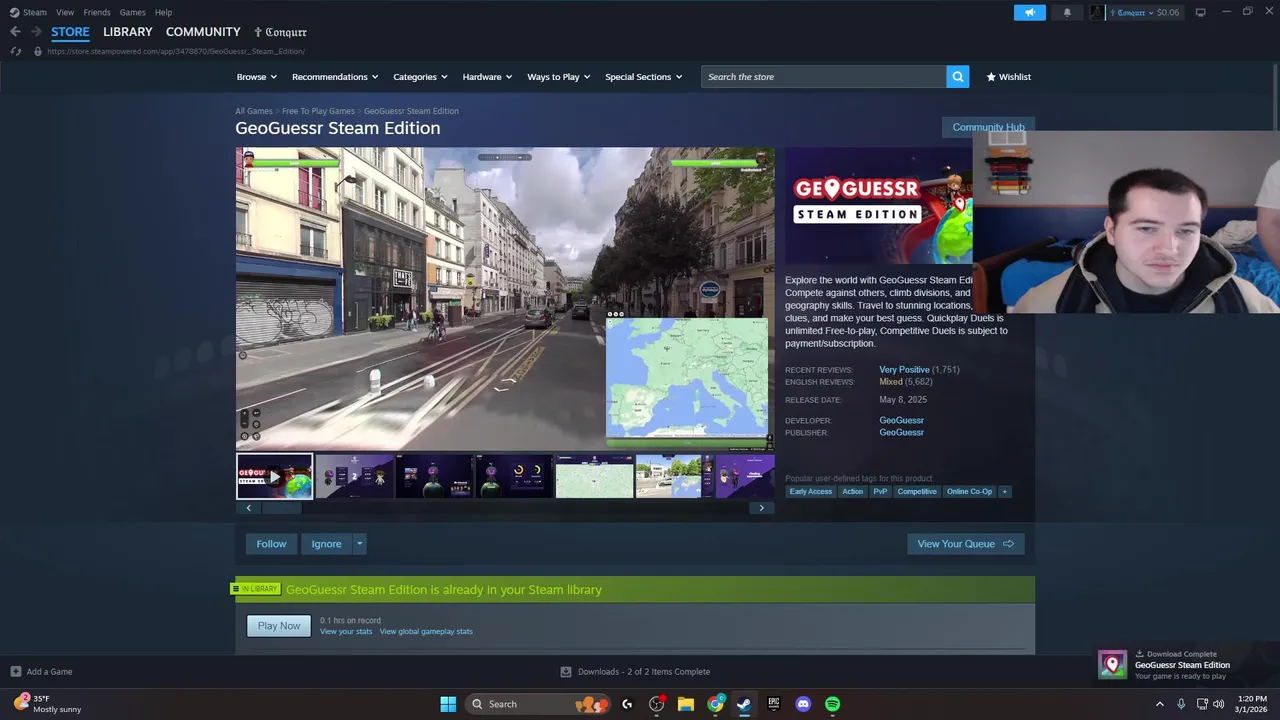The height and width of the screenshot is (720, 1280).
Task: Open View your stats link
Action: [346, 631]
